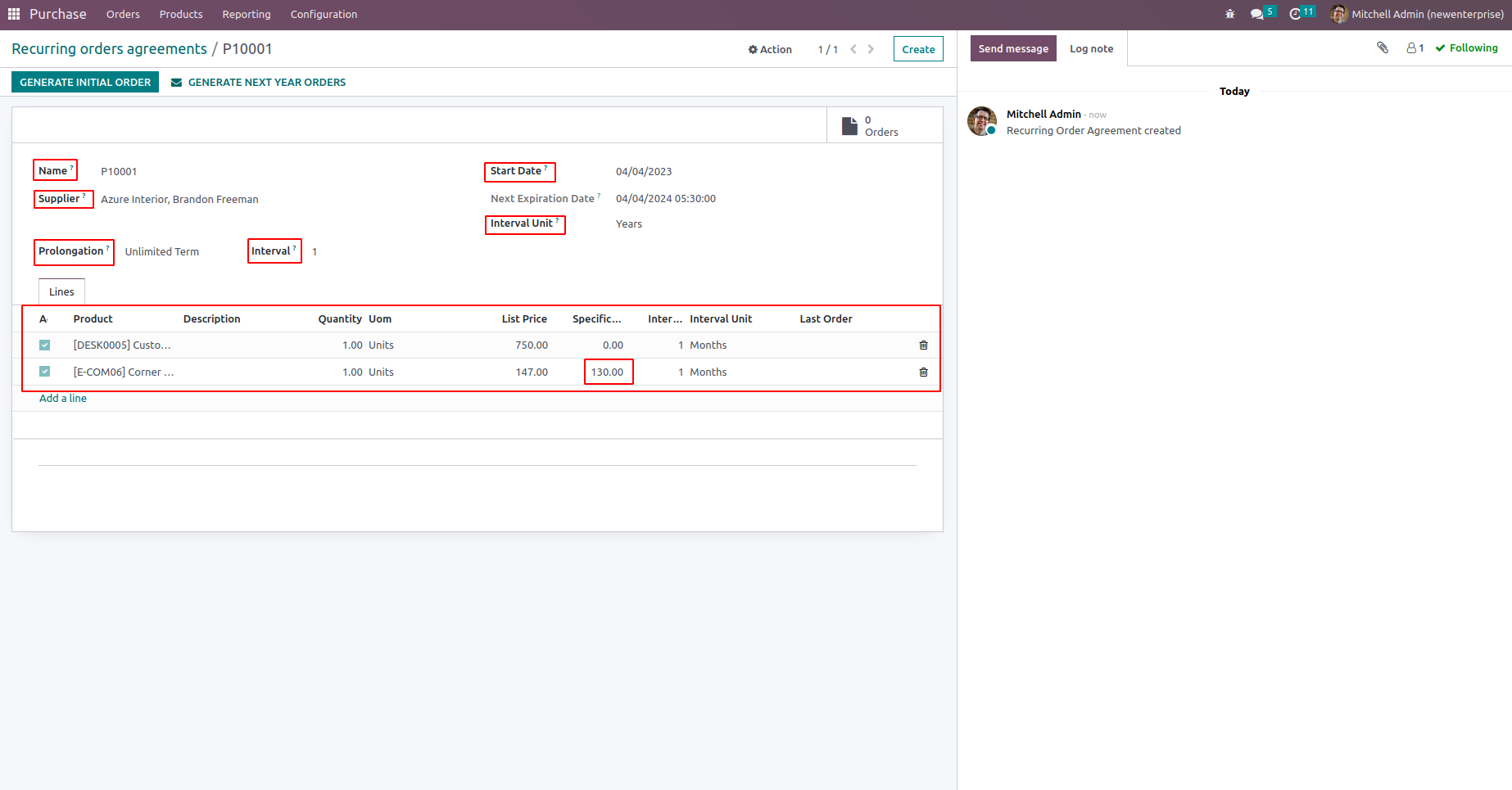This screenshot has width=1512, height=790.
Task: Click the attachments paperclip icon
Action: pyautogui.click(x=1383, y=48)
